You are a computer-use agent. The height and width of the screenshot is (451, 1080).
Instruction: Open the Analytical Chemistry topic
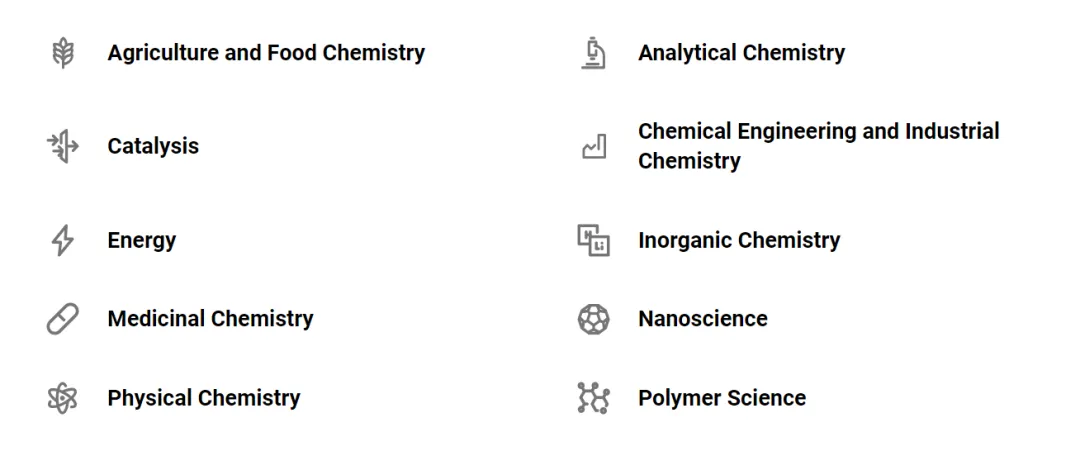741,53
